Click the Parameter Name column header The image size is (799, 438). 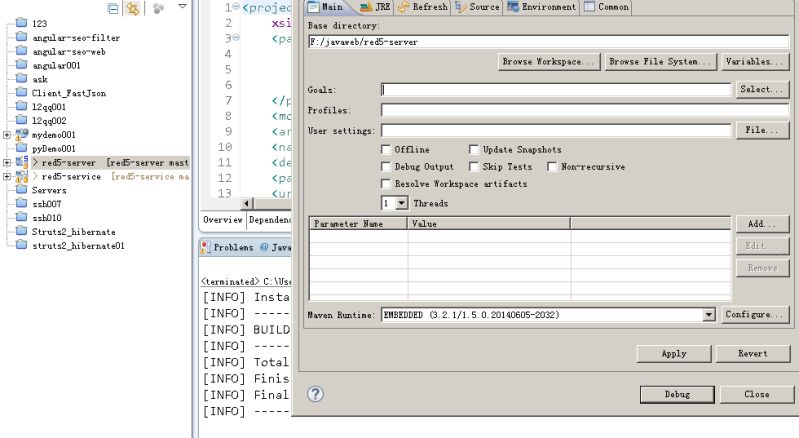(x=358, y=223)
